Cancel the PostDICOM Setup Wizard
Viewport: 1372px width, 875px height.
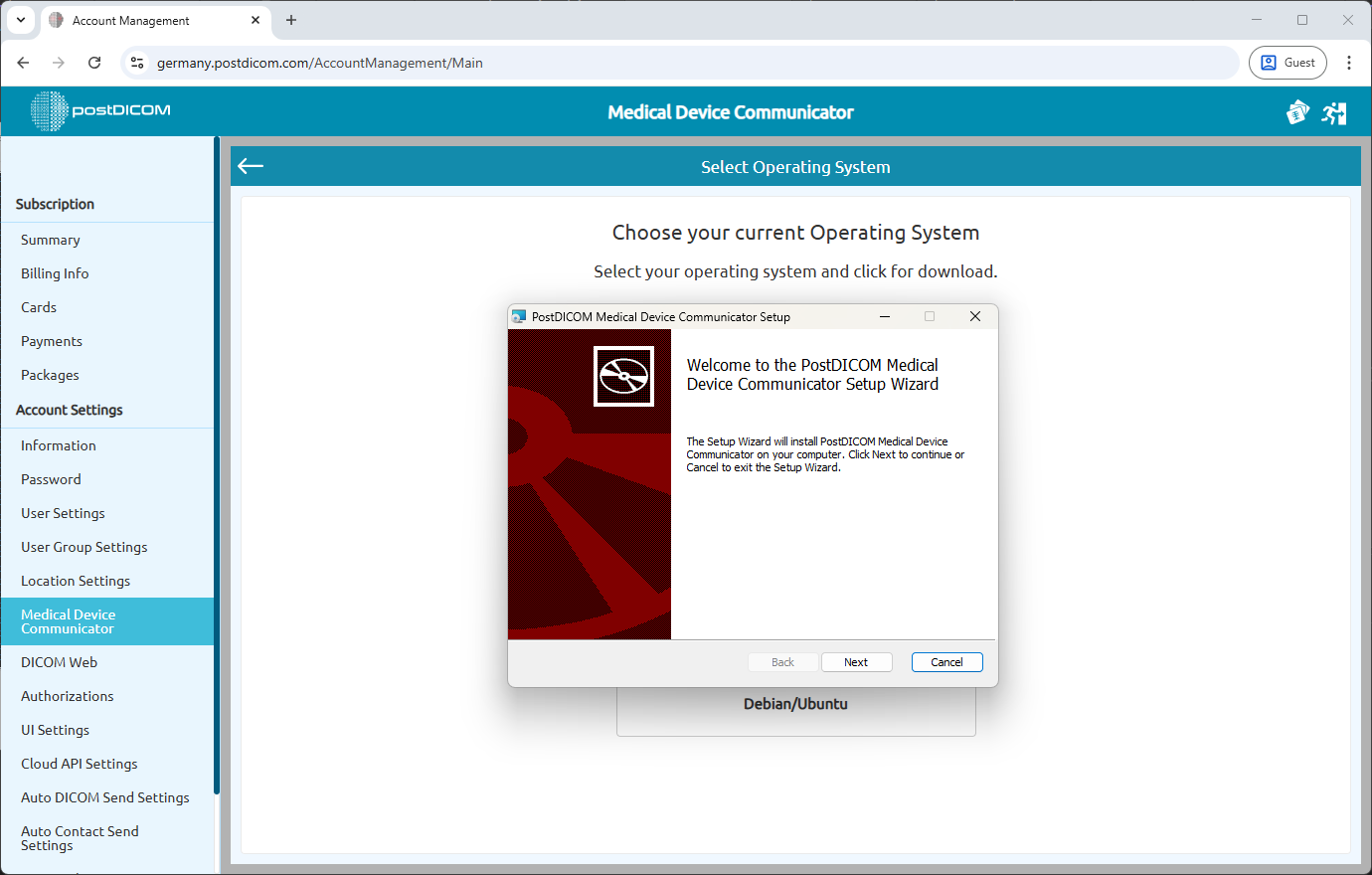coord(946,661)
